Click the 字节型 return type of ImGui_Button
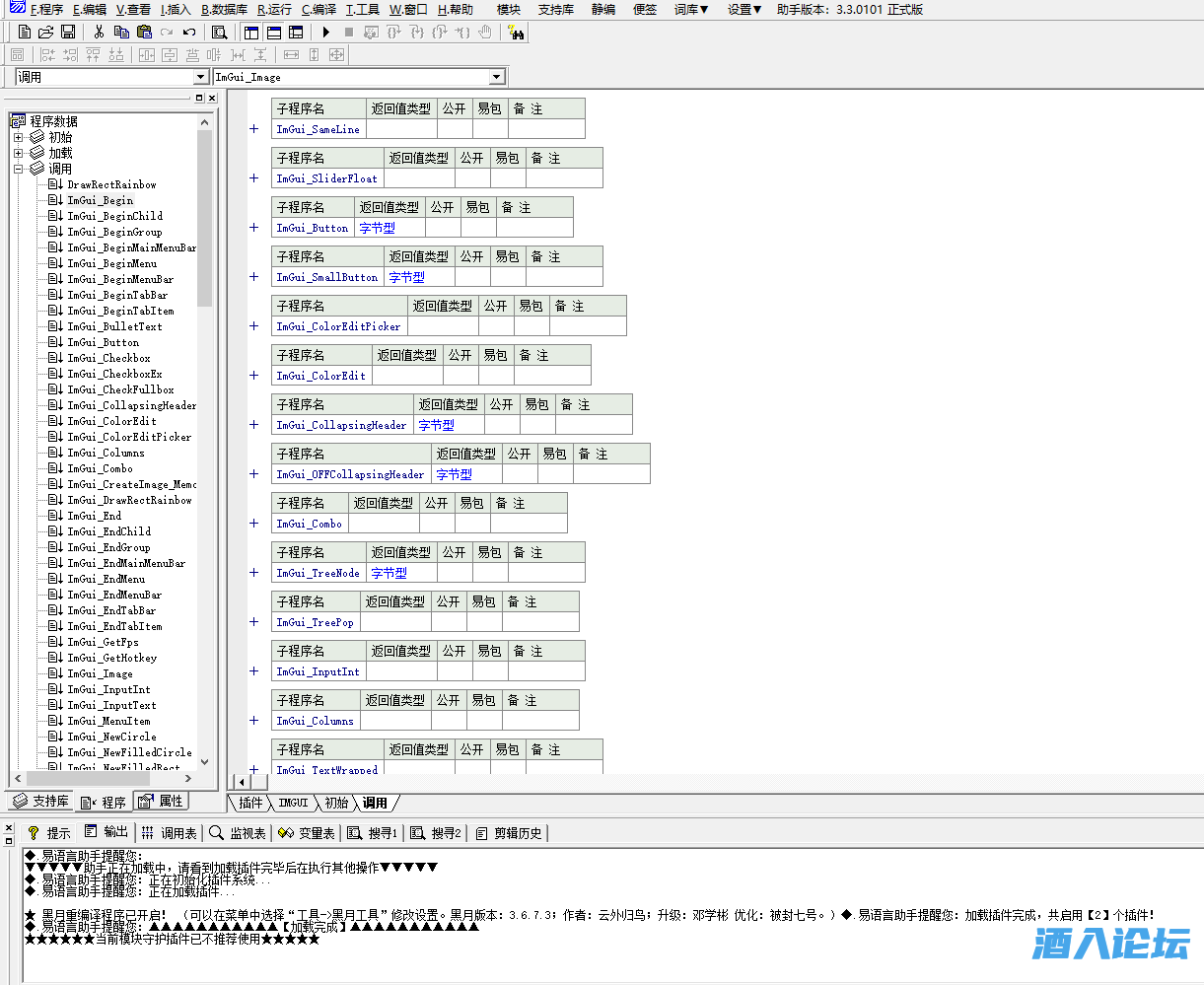 click(x=377, y=228)
